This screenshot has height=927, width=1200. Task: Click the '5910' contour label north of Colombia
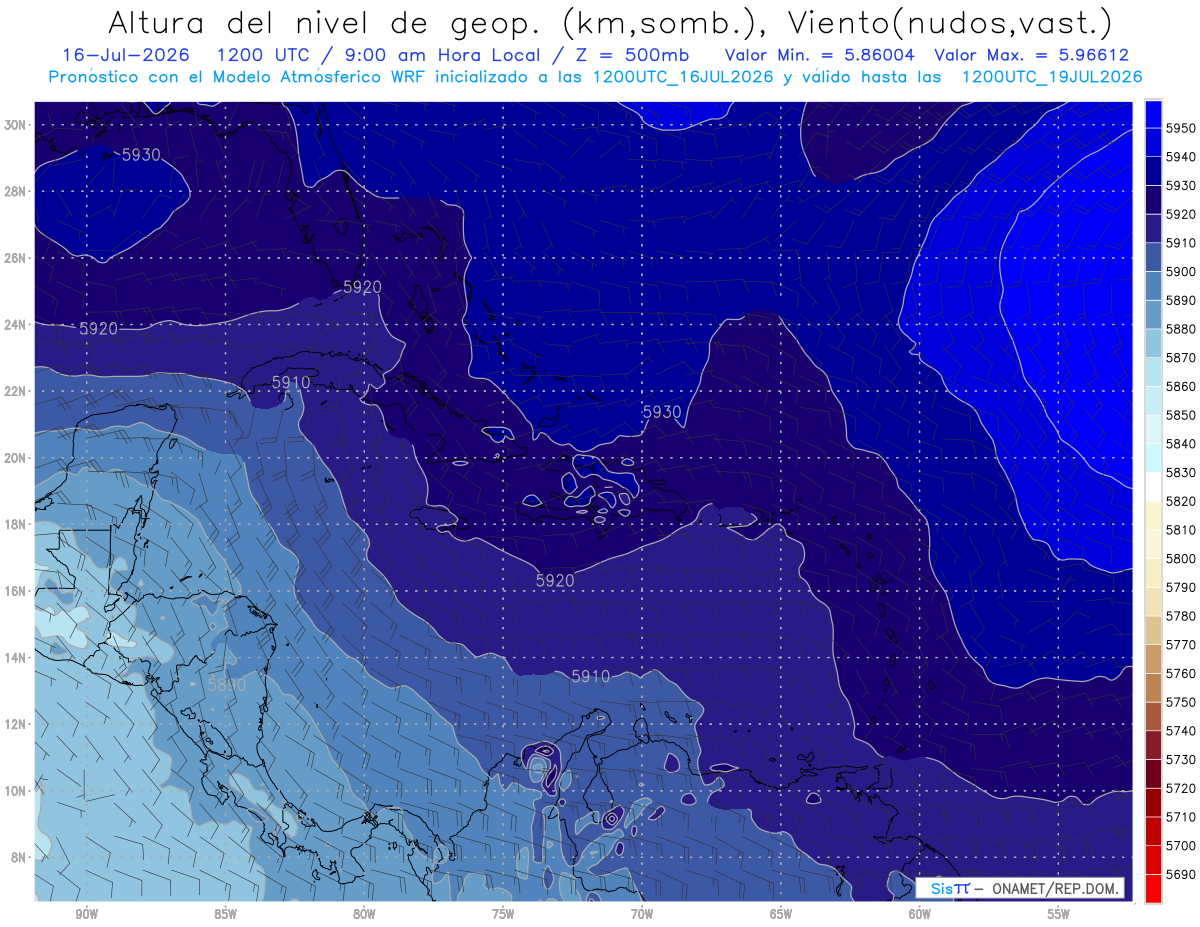tap(591, 677)
